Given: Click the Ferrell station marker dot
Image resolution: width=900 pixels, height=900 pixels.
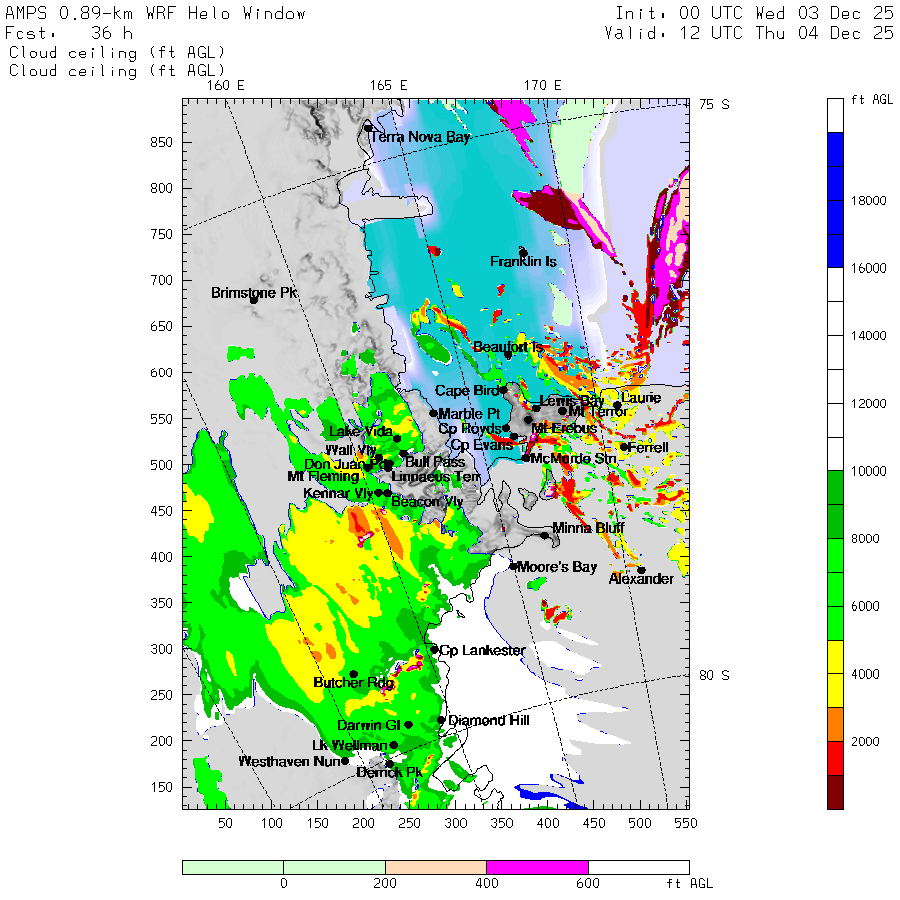Looking at the screenshot, I should (624, 447).
